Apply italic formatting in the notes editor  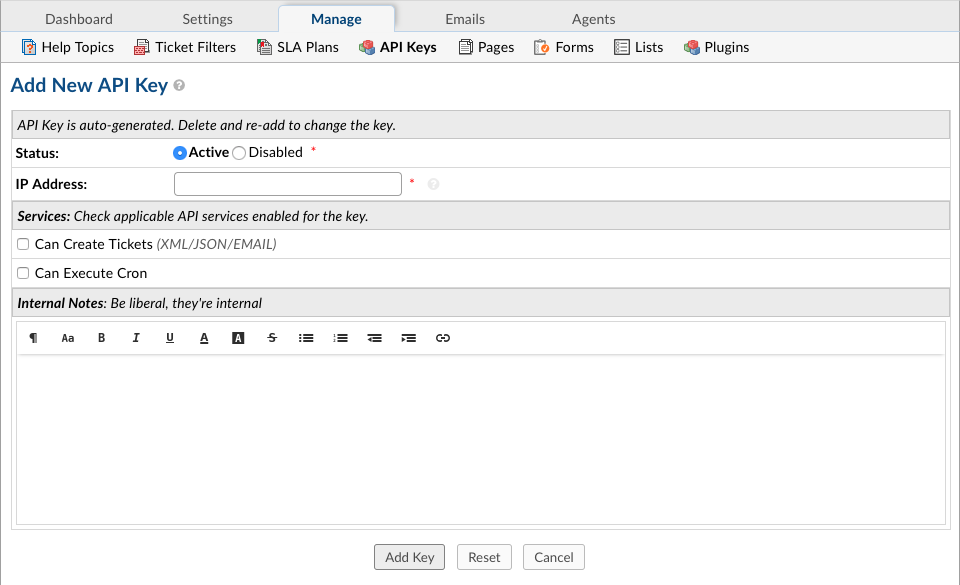click(136, 338)
